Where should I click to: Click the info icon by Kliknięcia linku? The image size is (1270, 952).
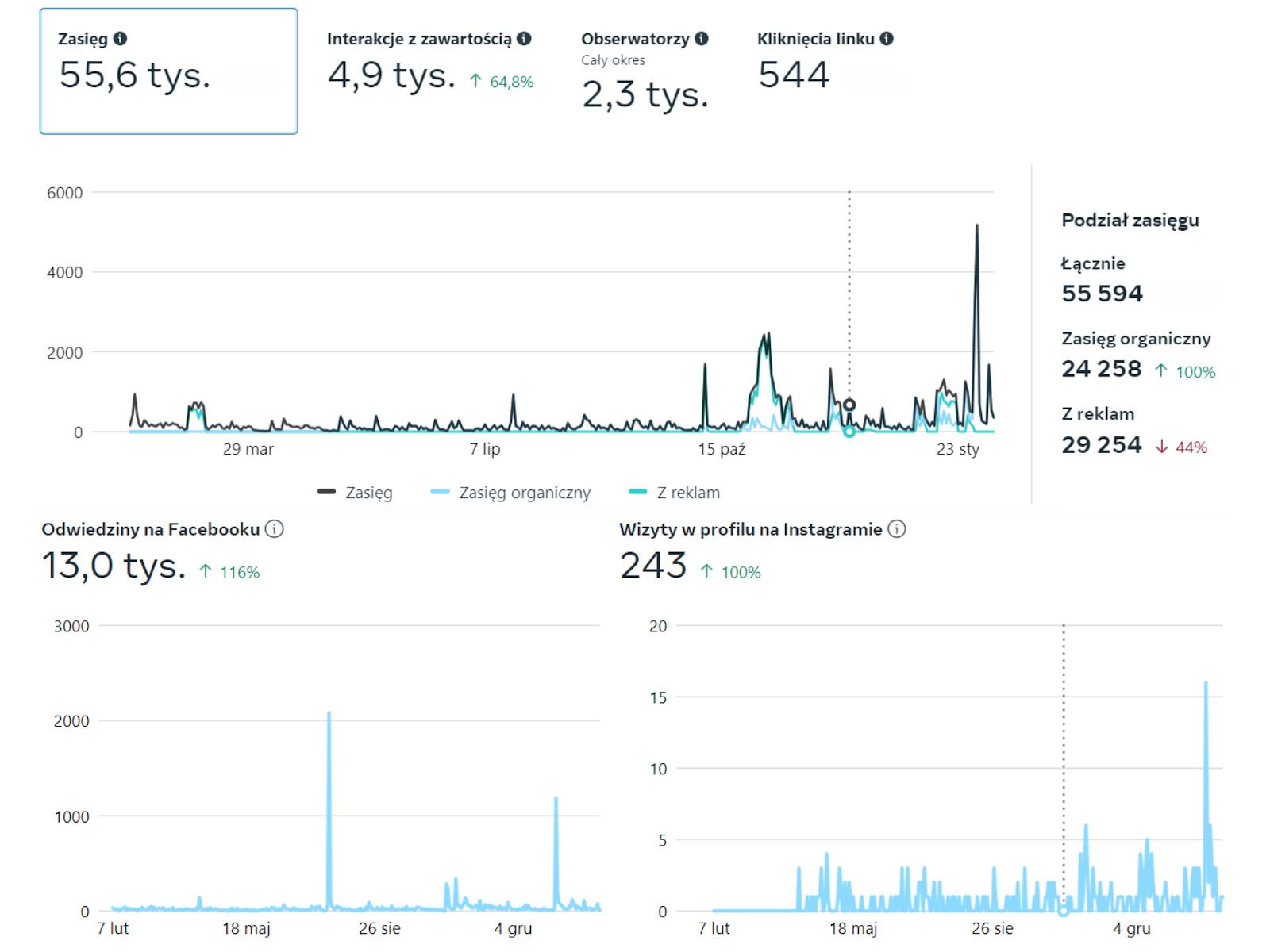click(887, 38)
